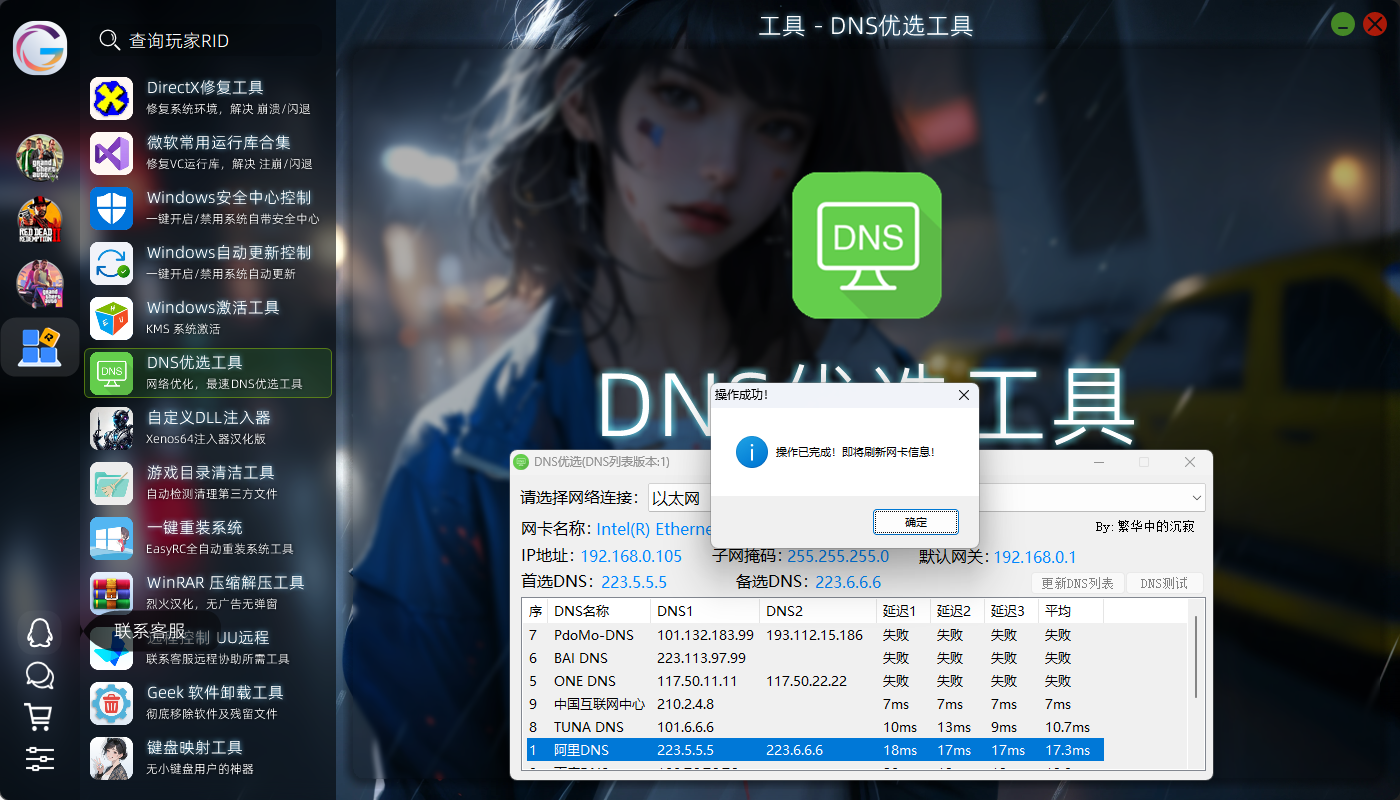Open the shopping cart icon in sidebar

(x=39, y=717)
